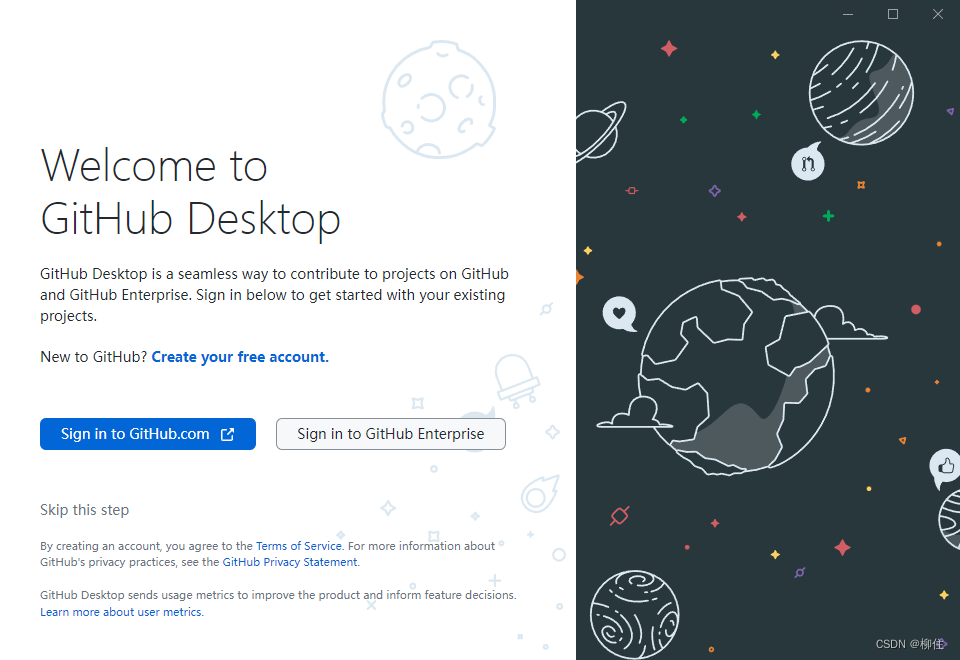Click Skip this step
The width and height of the screenshot is (960, 660).
(x=84, y=509)
